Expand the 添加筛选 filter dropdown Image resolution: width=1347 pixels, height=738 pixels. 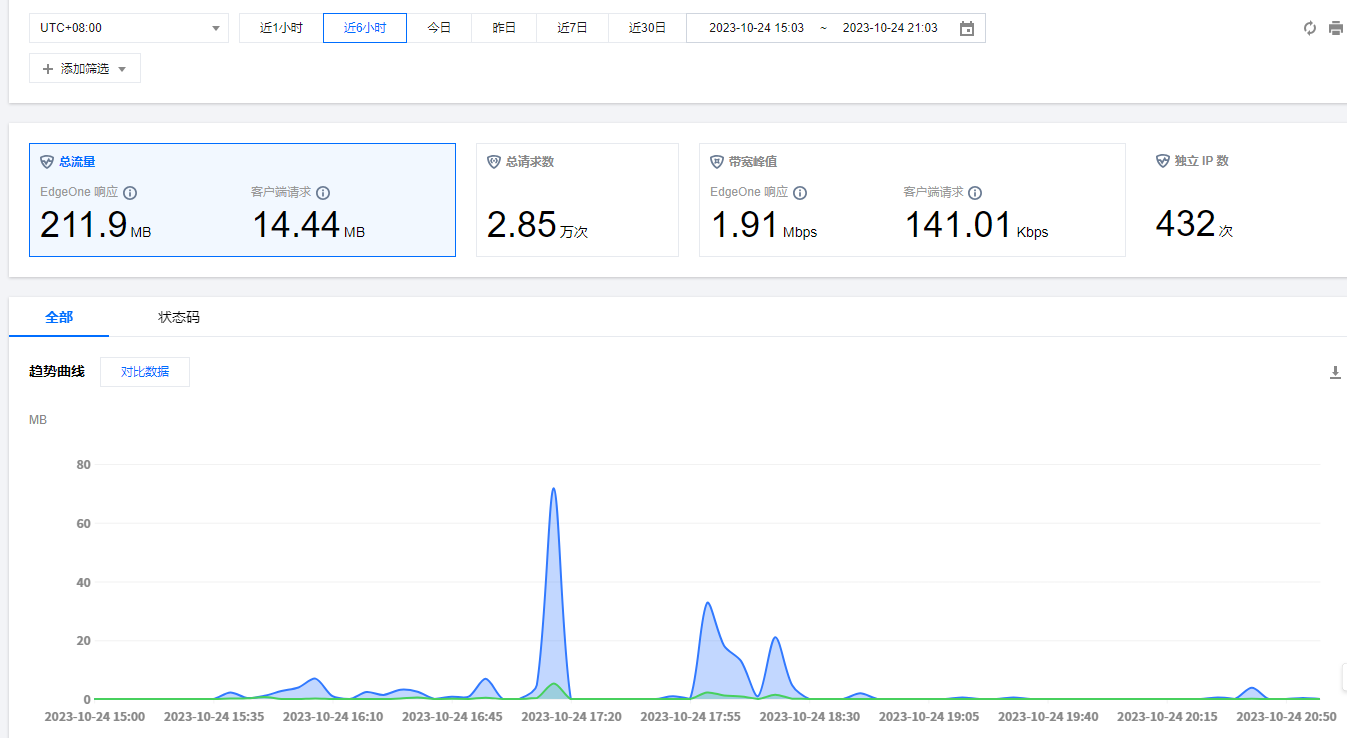click(85, 69)
